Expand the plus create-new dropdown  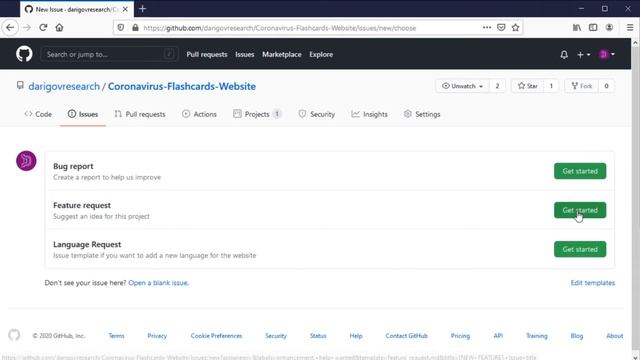click(583, 54)
